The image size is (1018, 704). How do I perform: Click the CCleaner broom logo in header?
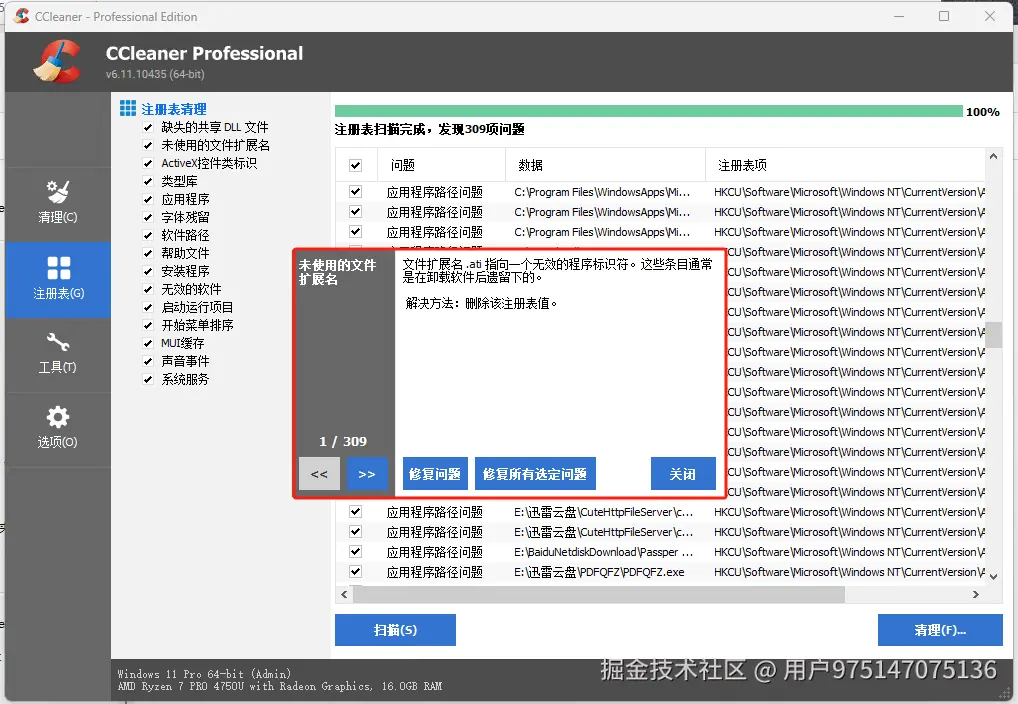click(58, 62)
